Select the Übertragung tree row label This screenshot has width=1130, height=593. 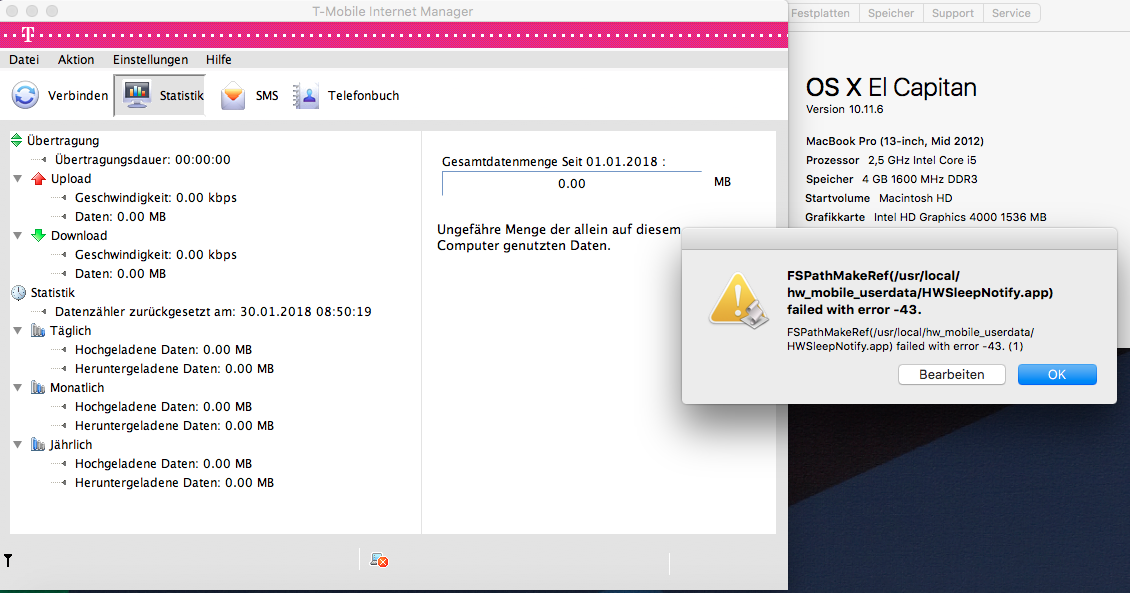tap(63, 141)
